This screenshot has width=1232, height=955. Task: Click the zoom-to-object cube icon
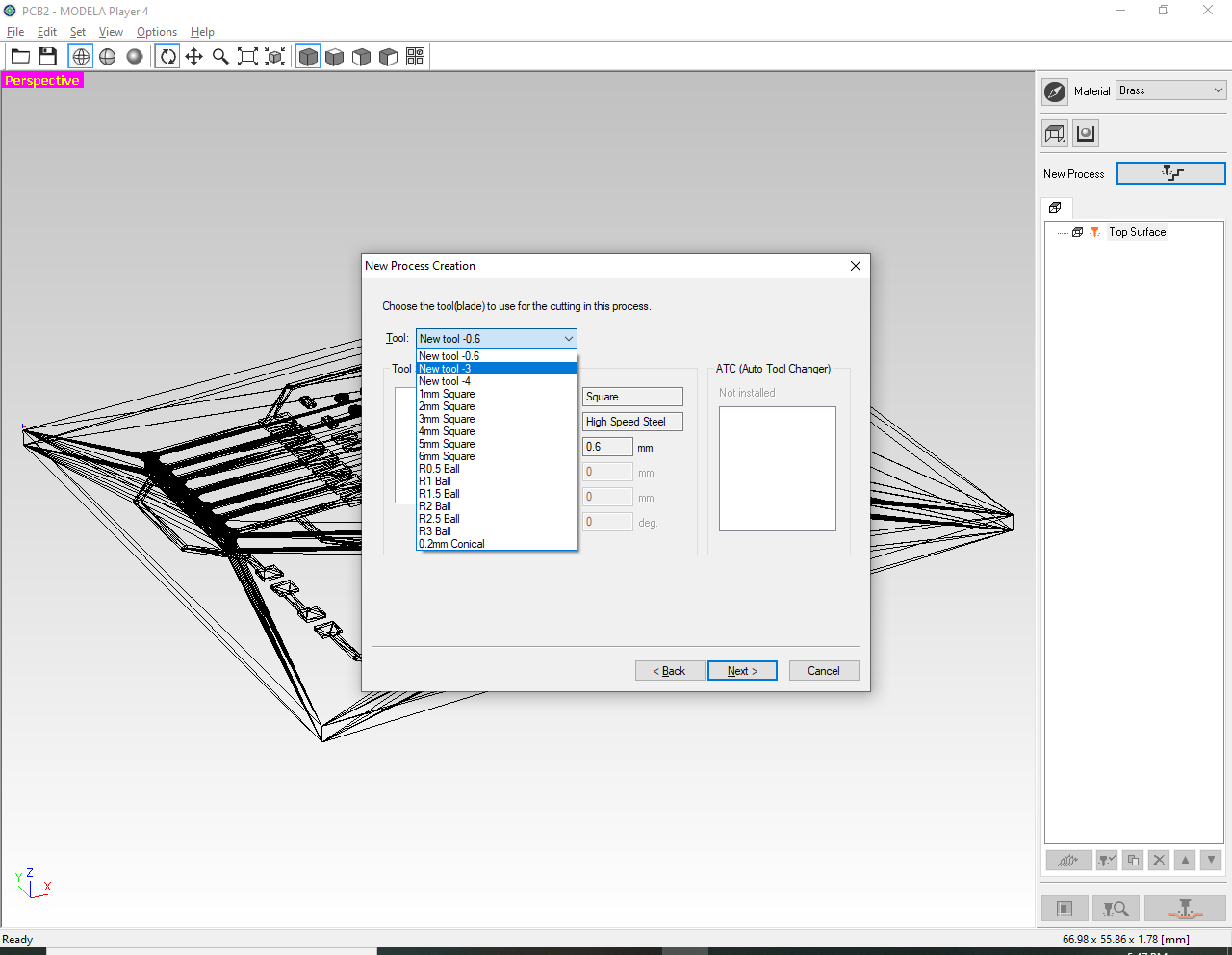pyautogui.click(x=274, y=57)
